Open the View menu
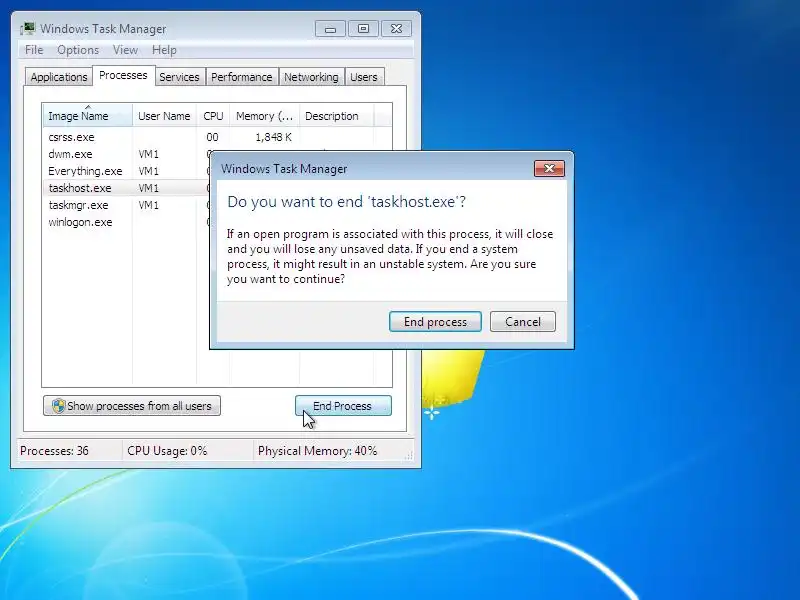This screenshot has height=600, width=800. 125,50
